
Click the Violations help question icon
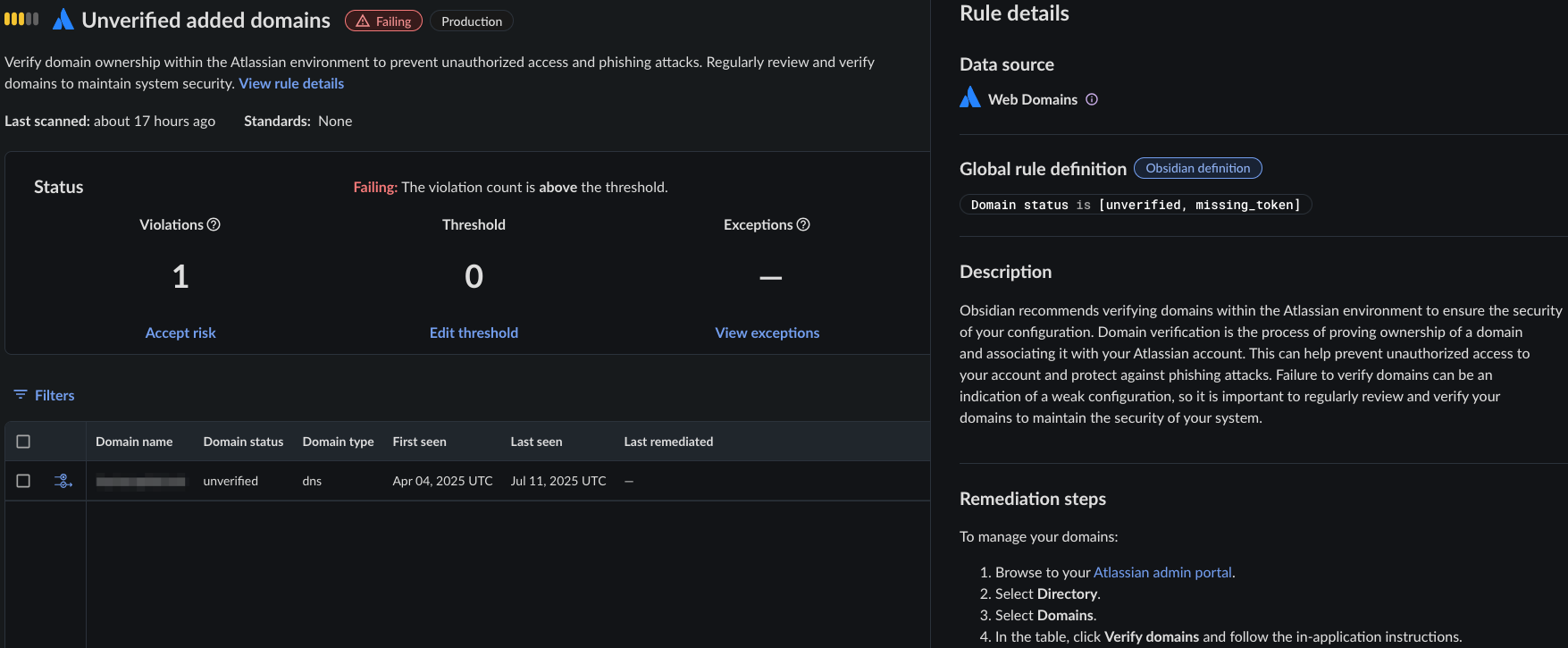tap(214, 224)
